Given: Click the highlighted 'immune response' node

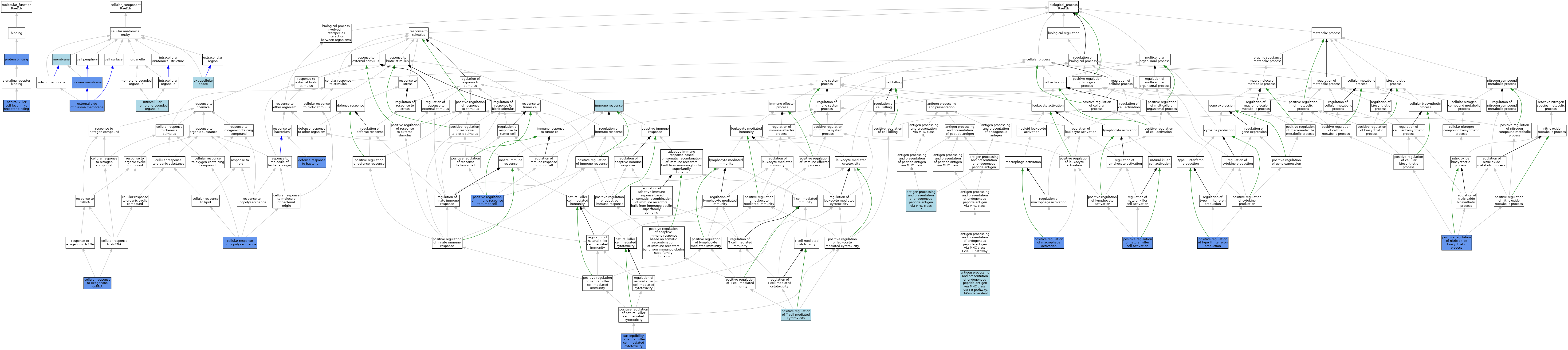Looking at the screenshot, I should pos(609,105).
